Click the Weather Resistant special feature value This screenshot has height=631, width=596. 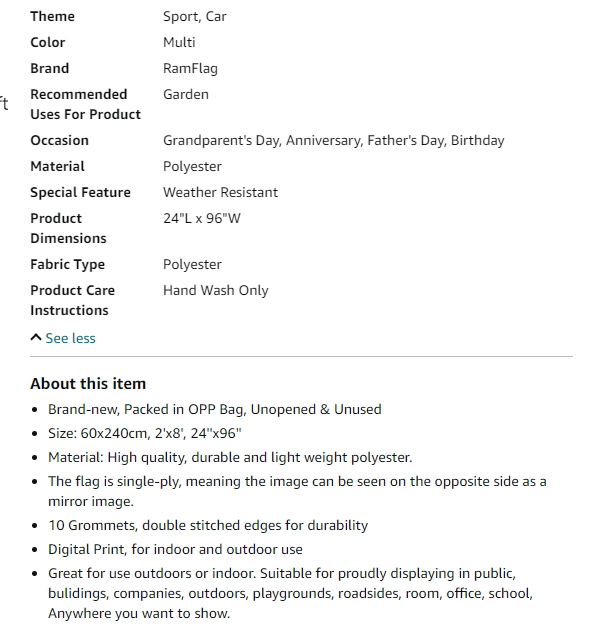(x=221, y=192)
